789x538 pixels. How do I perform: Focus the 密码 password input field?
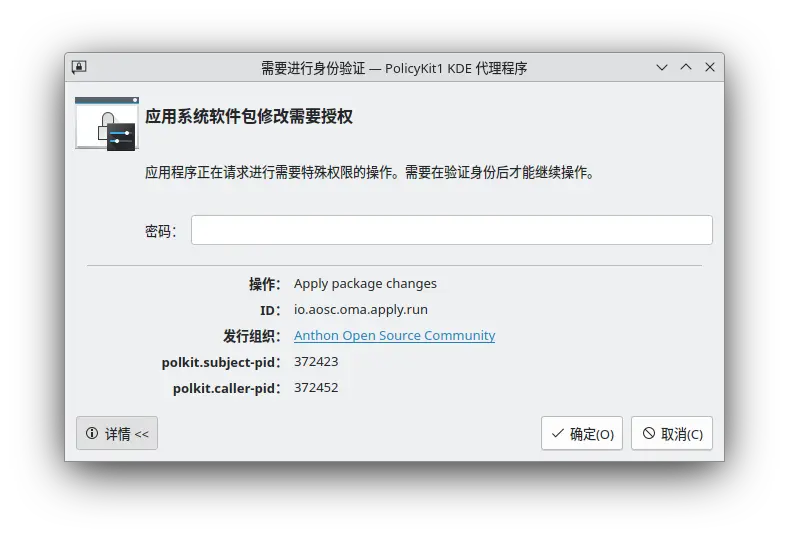tap(451, 230)
